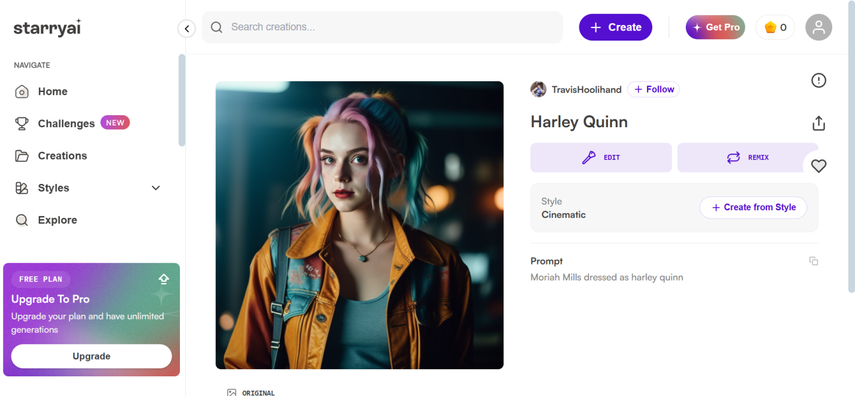Click the Styles palette icon
Viewport: 855px width, 396px height.
21,188
